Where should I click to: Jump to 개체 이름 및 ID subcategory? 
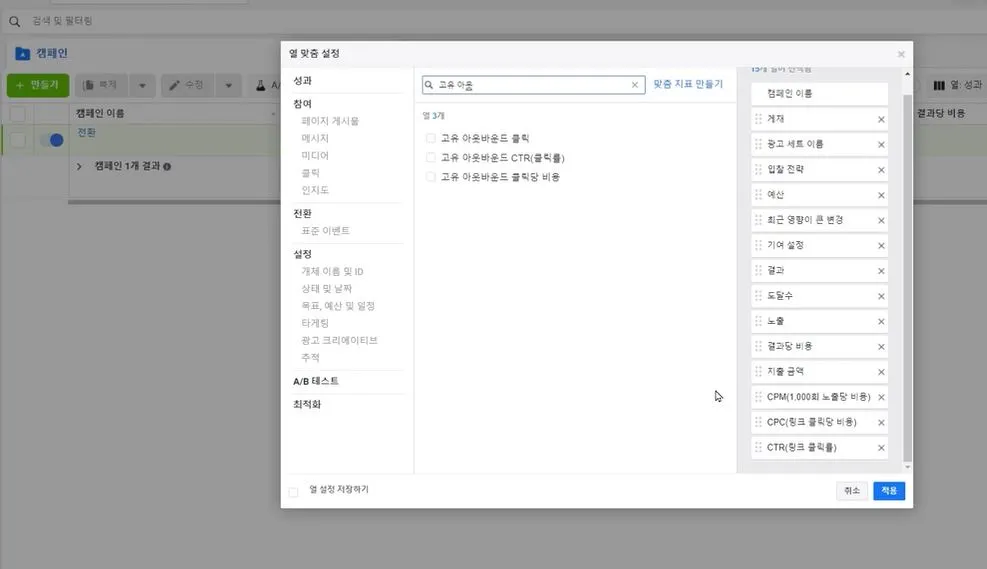[x=332, y=271]
